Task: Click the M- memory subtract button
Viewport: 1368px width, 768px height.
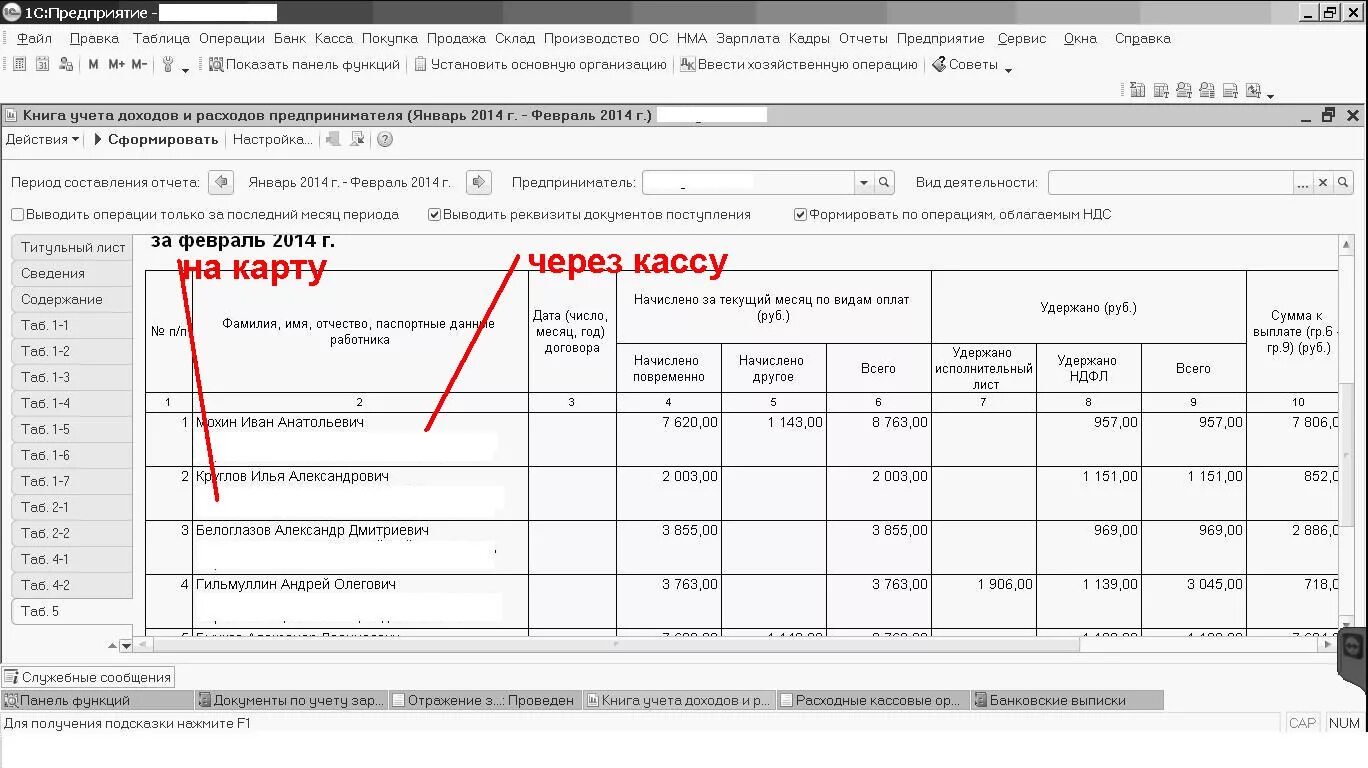Action: pos(139,65)
